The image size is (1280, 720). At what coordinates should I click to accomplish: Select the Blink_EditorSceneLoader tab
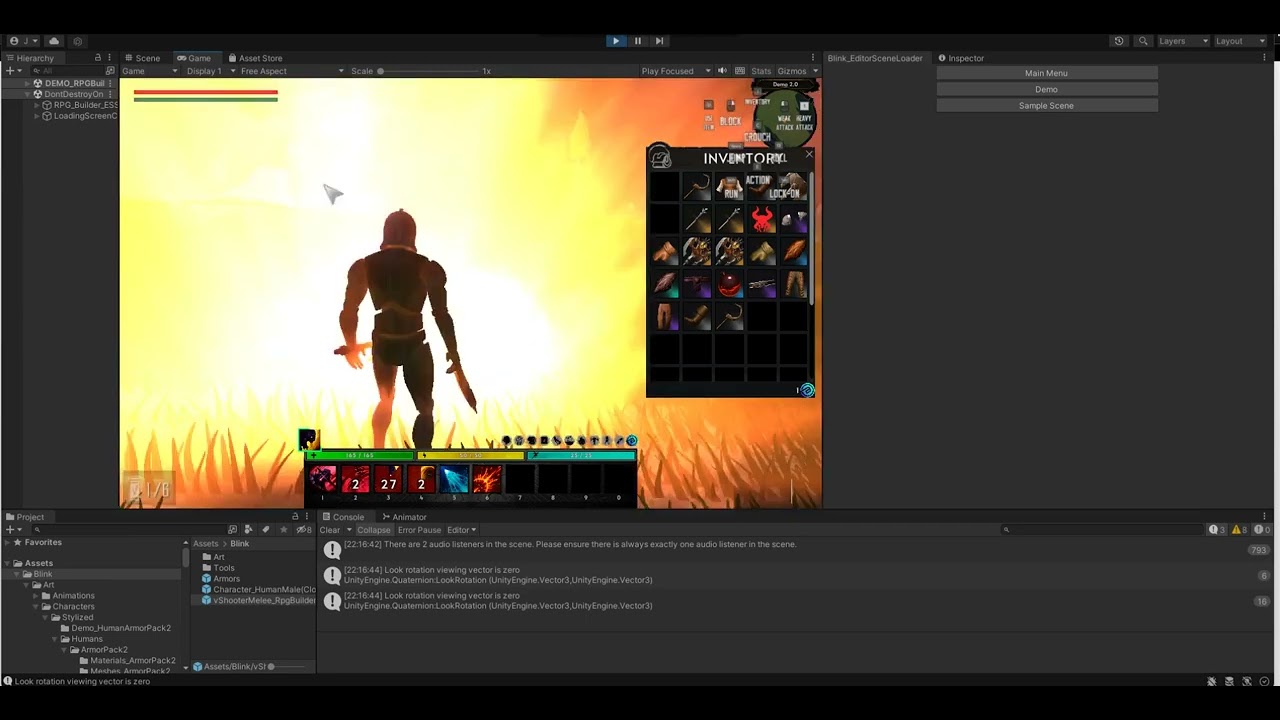pyautogui.click(x=875, y=58)
